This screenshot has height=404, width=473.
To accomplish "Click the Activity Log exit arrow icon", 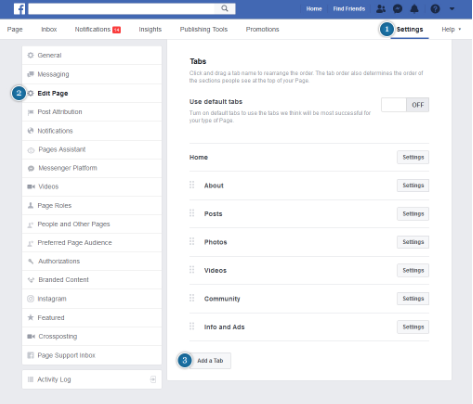I will pos(153,379).
